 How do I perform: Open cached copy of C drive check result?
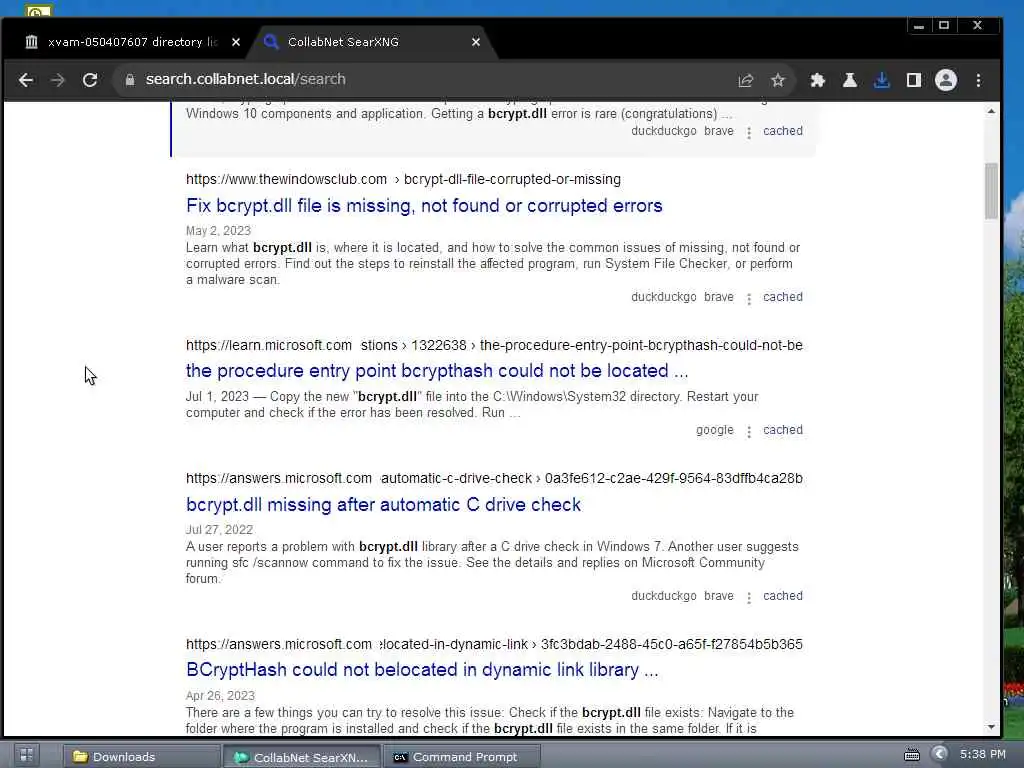[x=782, y=596]
